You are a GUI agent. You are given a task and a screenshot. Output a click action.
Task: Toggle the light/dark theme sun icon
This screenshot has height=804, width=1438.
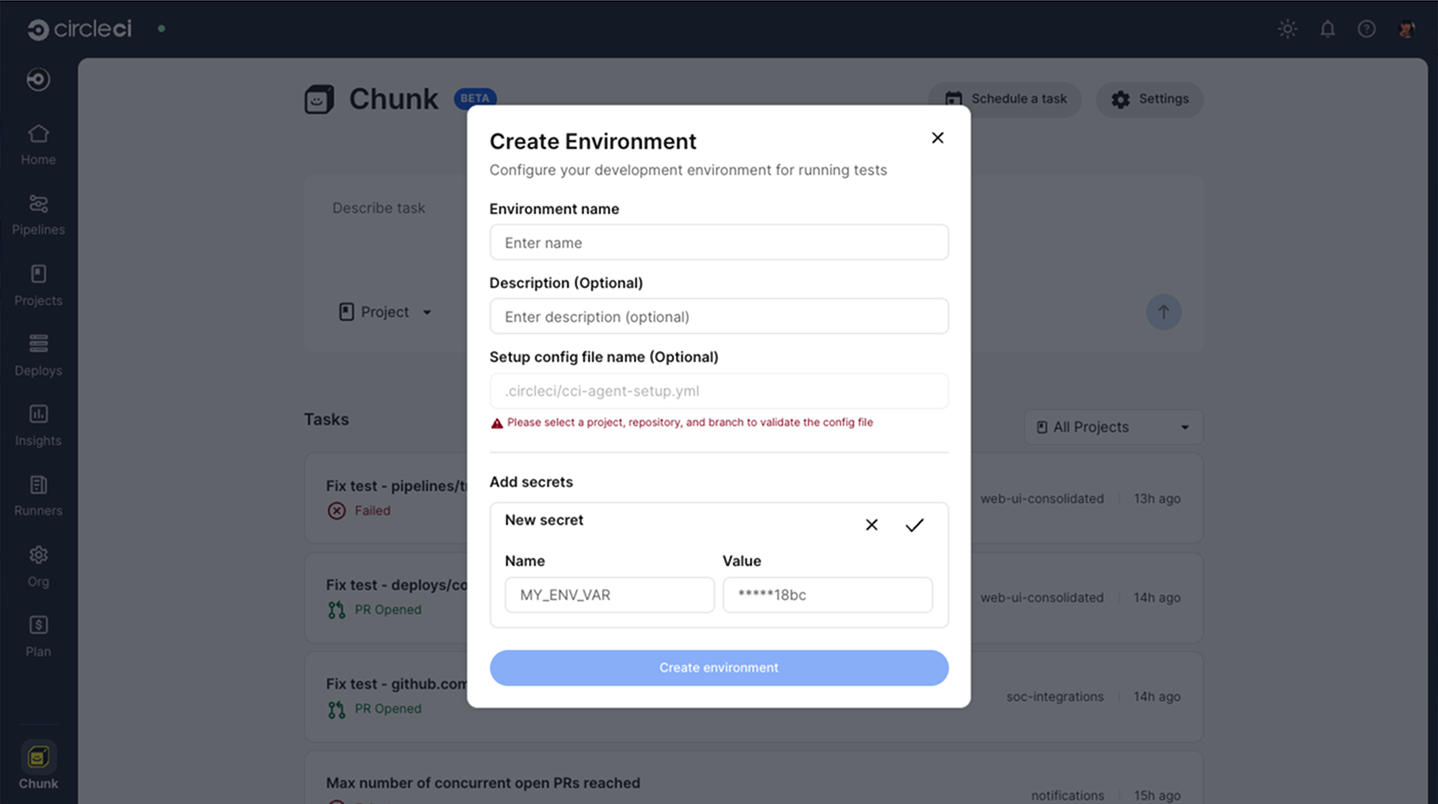pyautogui.click(x=1287, y=29)
